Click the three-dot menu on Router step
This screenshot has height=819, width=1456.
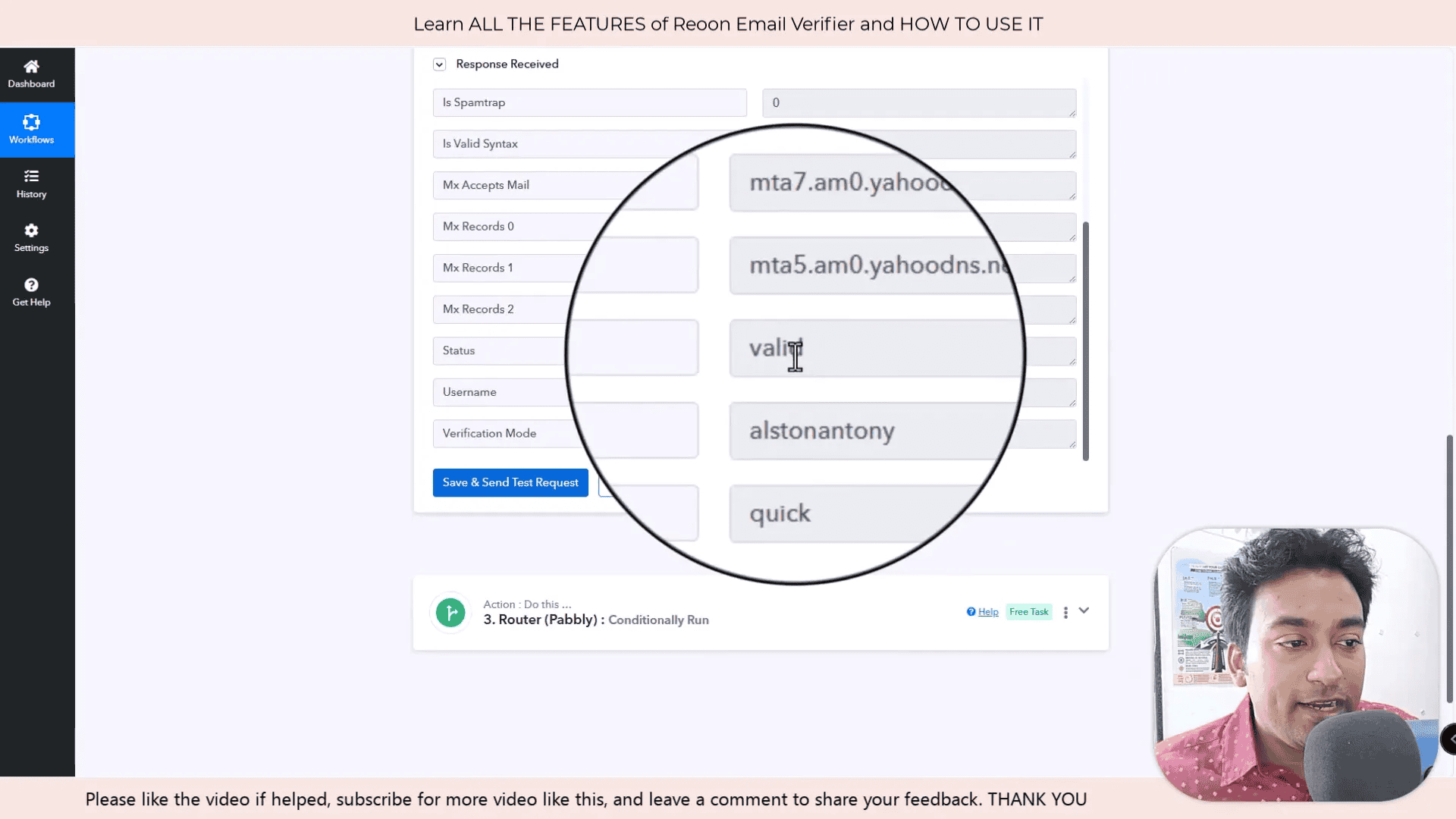click(x=1065, y=612)
